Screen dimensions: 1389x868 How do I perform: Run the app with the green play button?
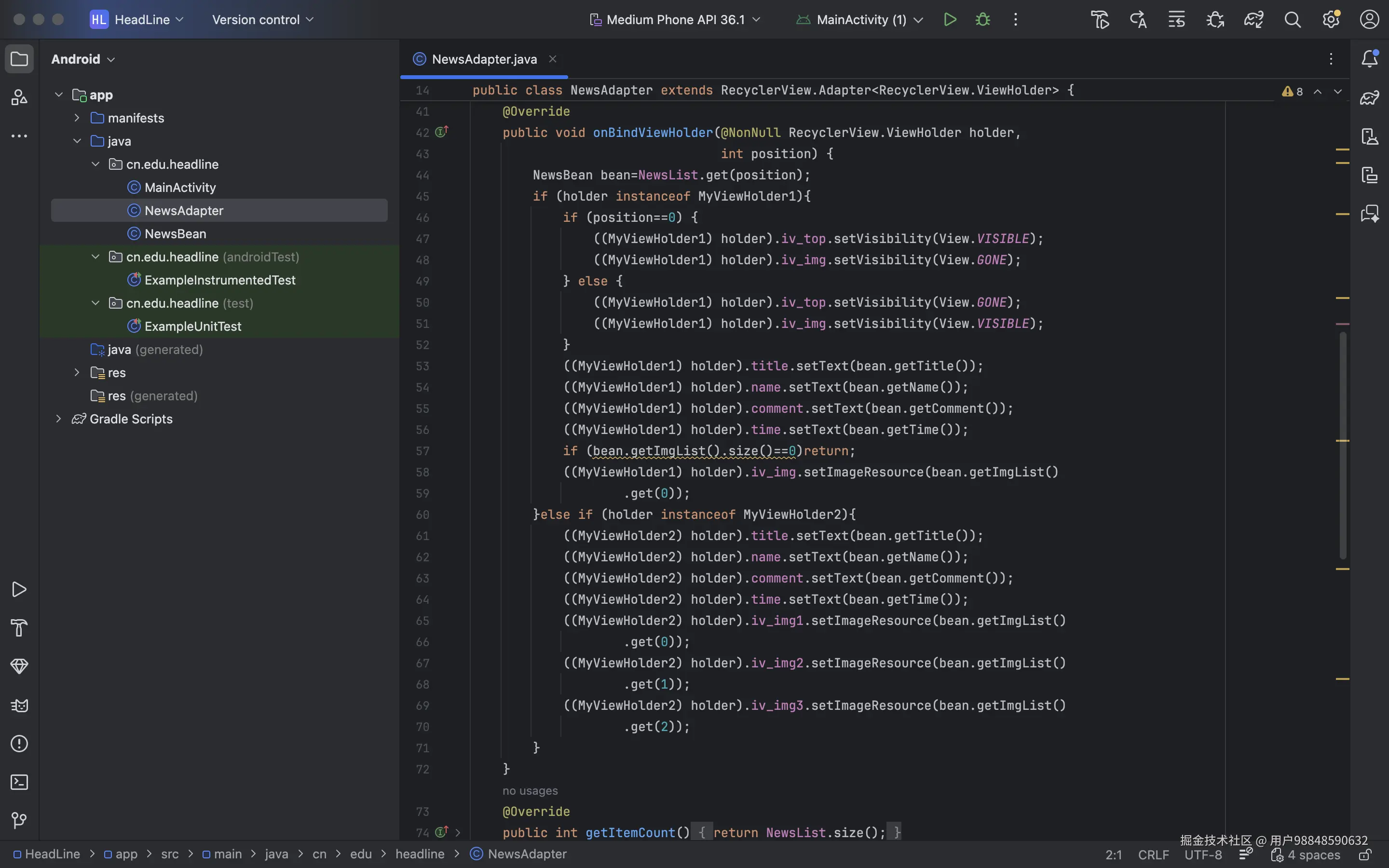point(950,19)
